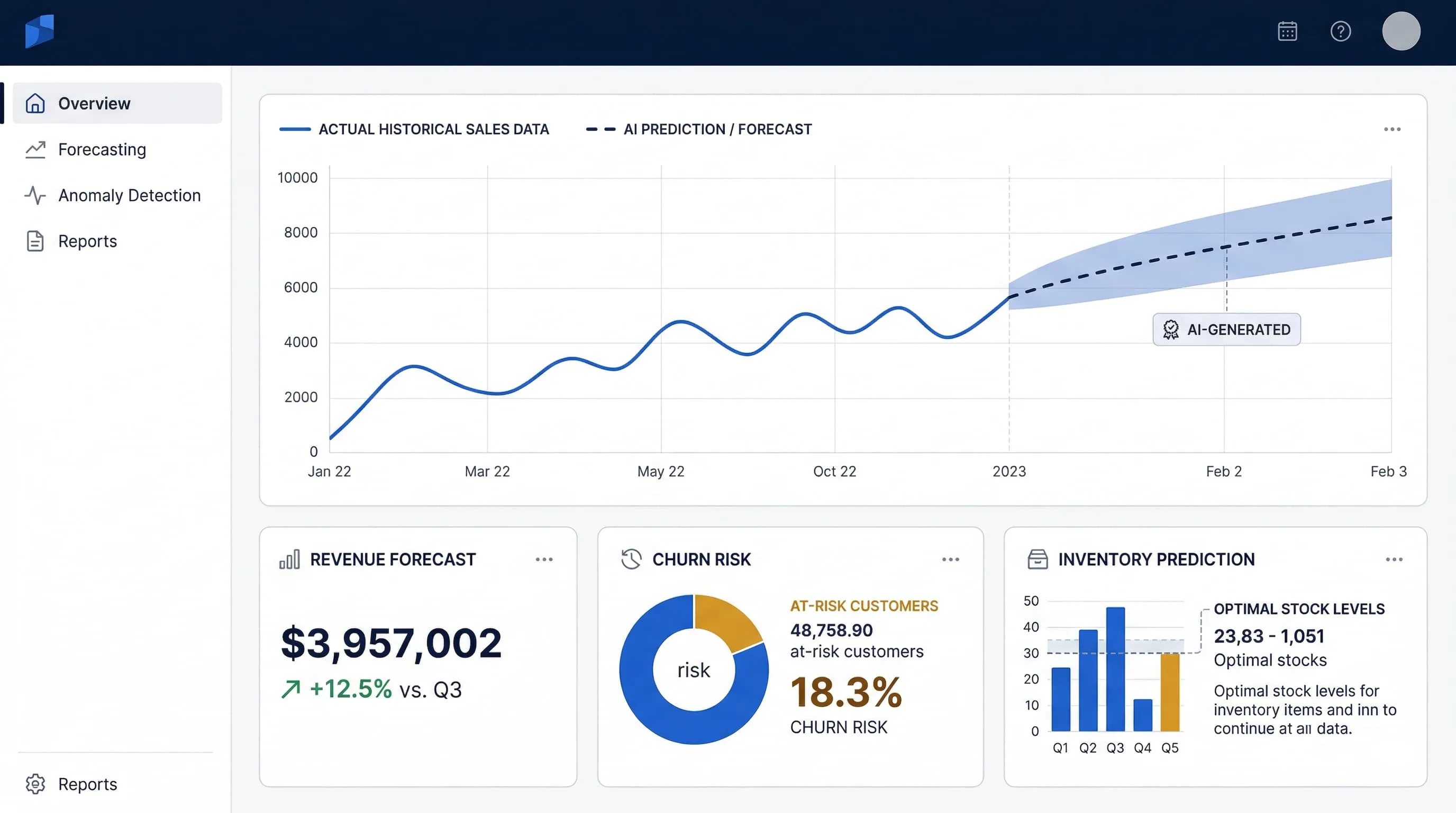Click the bar chart icon by Revenue Forecast
This screenshot has height=813, width=1456.
290,559
